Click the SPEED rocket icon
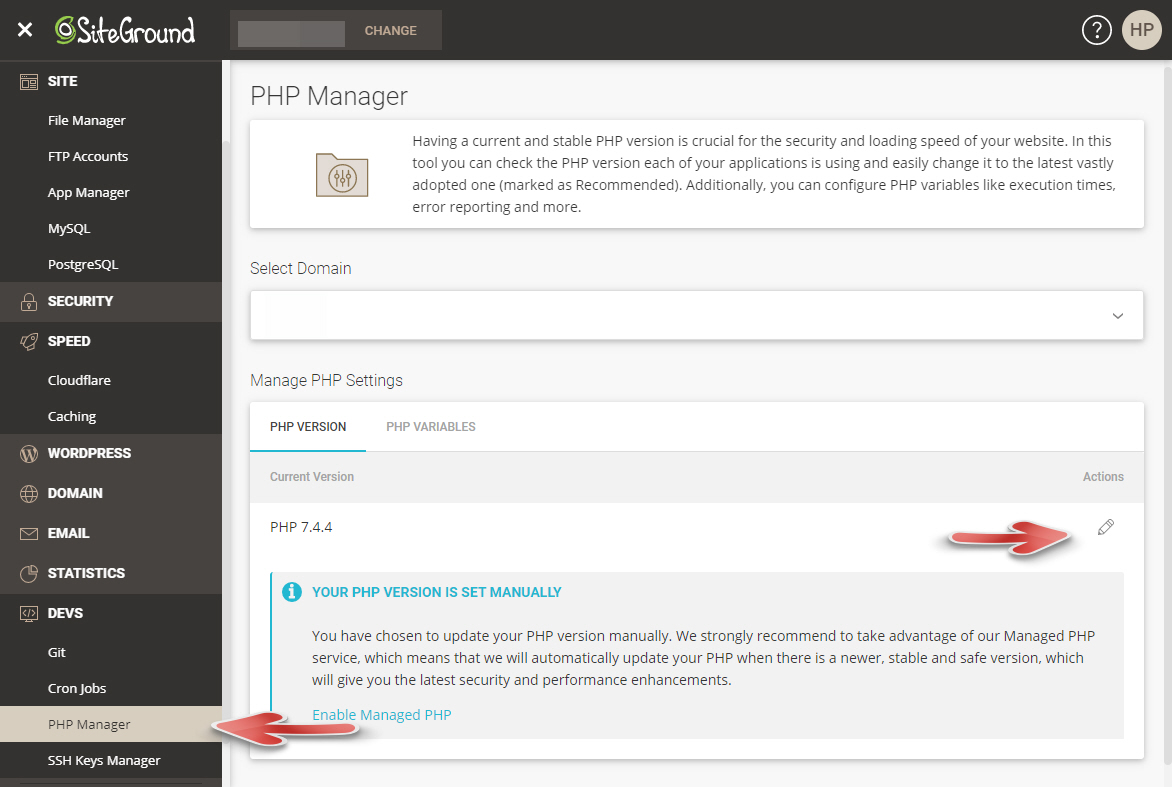 coord(28,342)
